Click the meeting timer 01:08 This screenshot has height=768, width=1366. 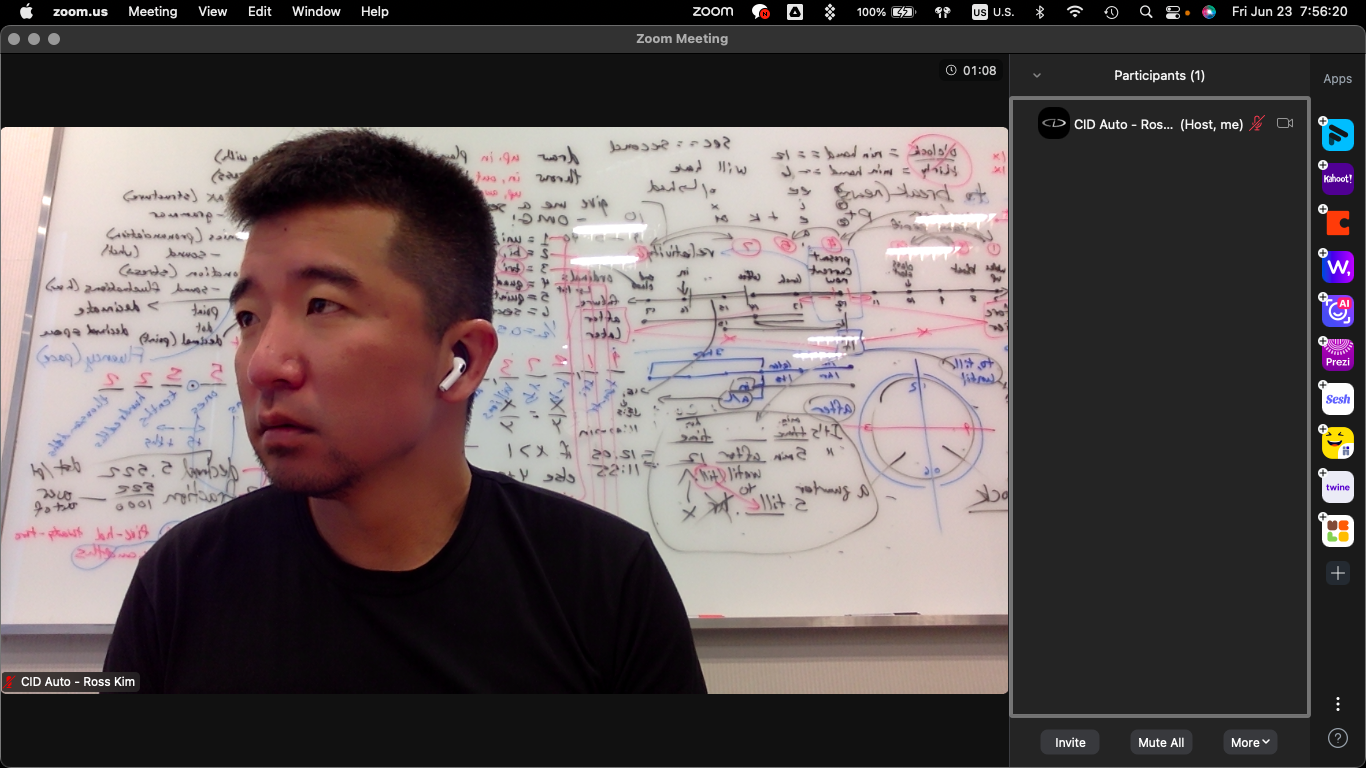click(x=971, y=71)
